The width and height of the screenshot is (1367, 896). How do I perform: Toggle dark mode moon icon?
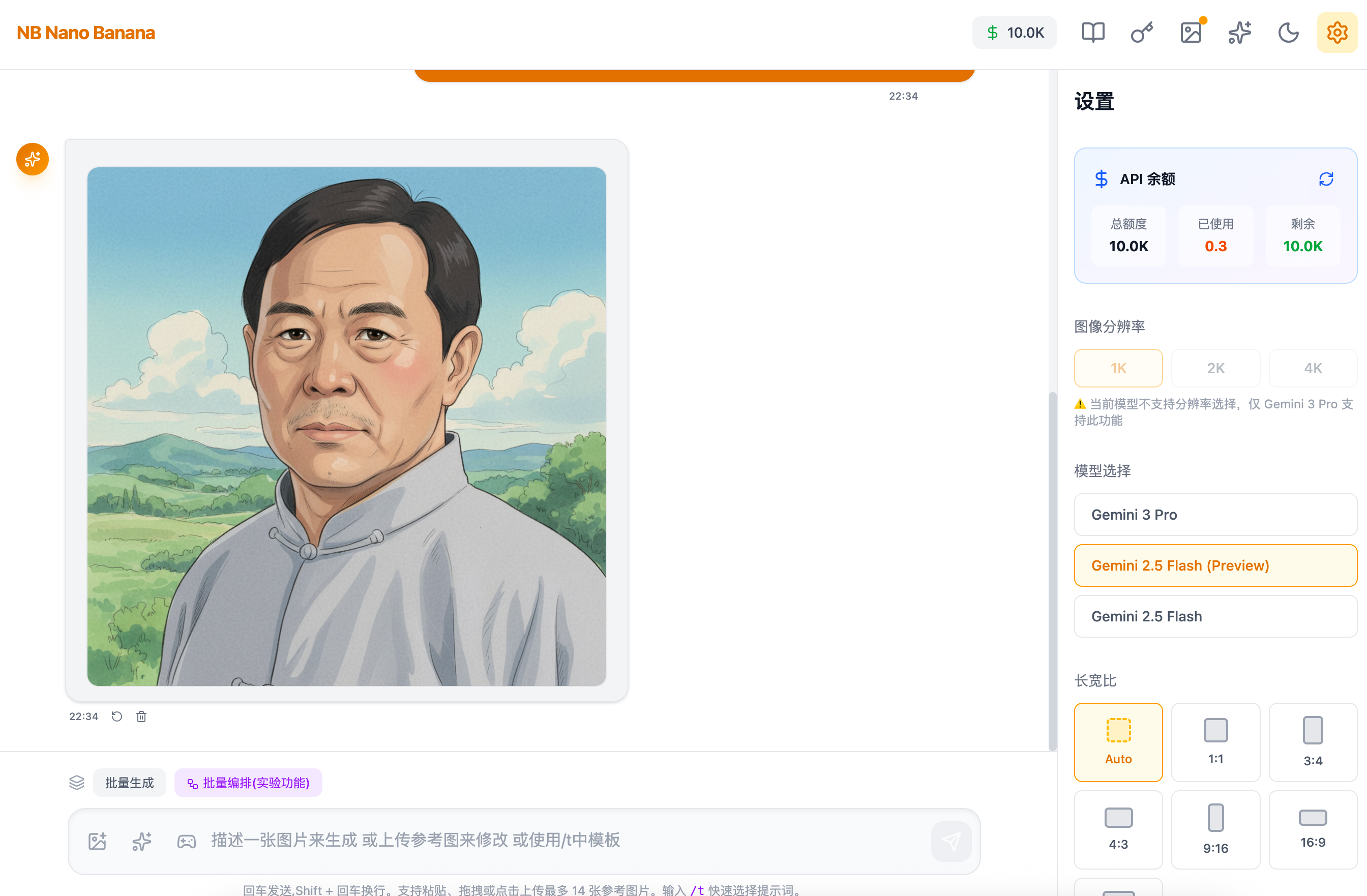tap(1288, 33)
